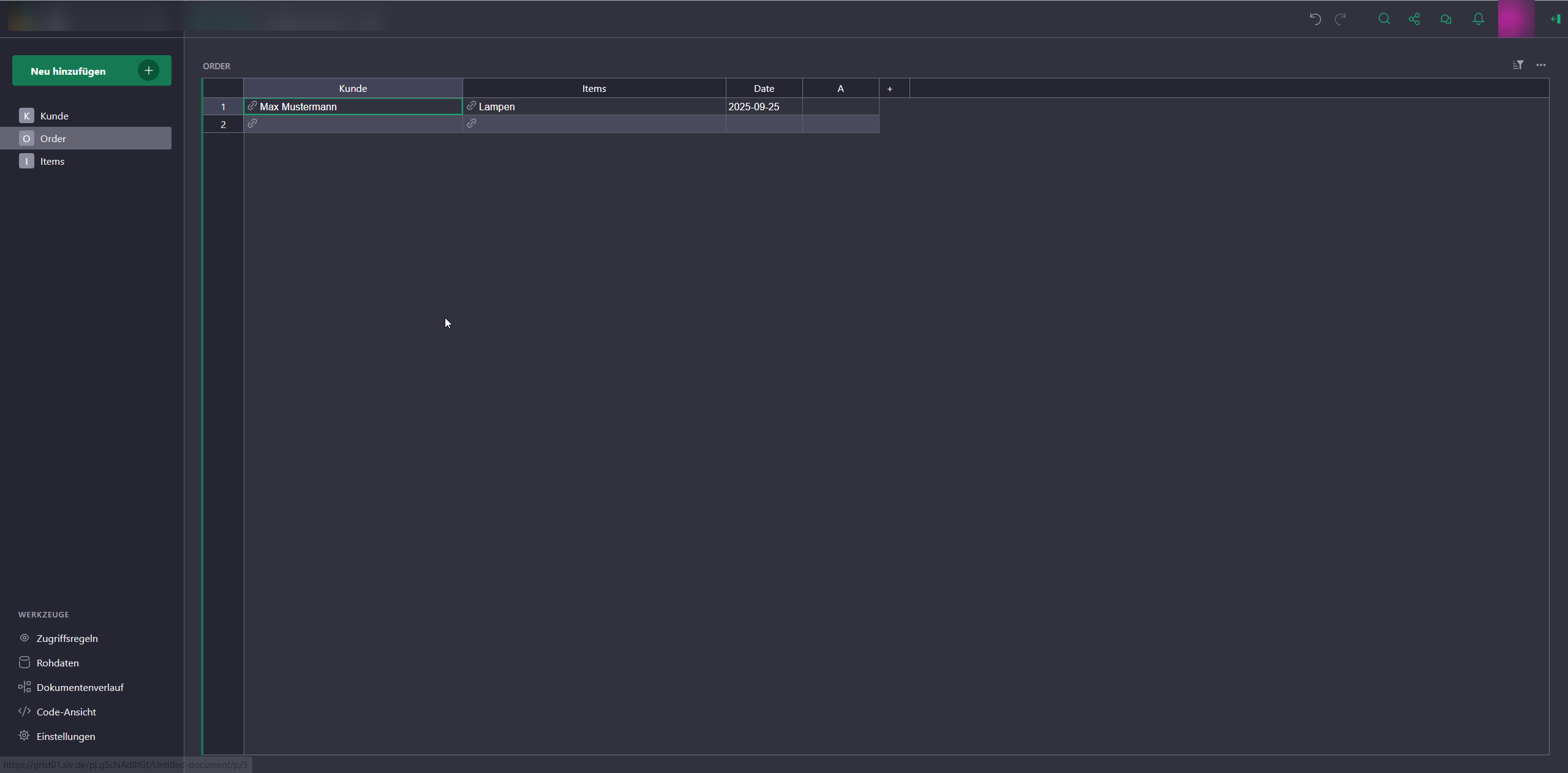This screenshot has height=773, width=1568.
Task: Toggle the right side panel
Action: click(1555, 19)
